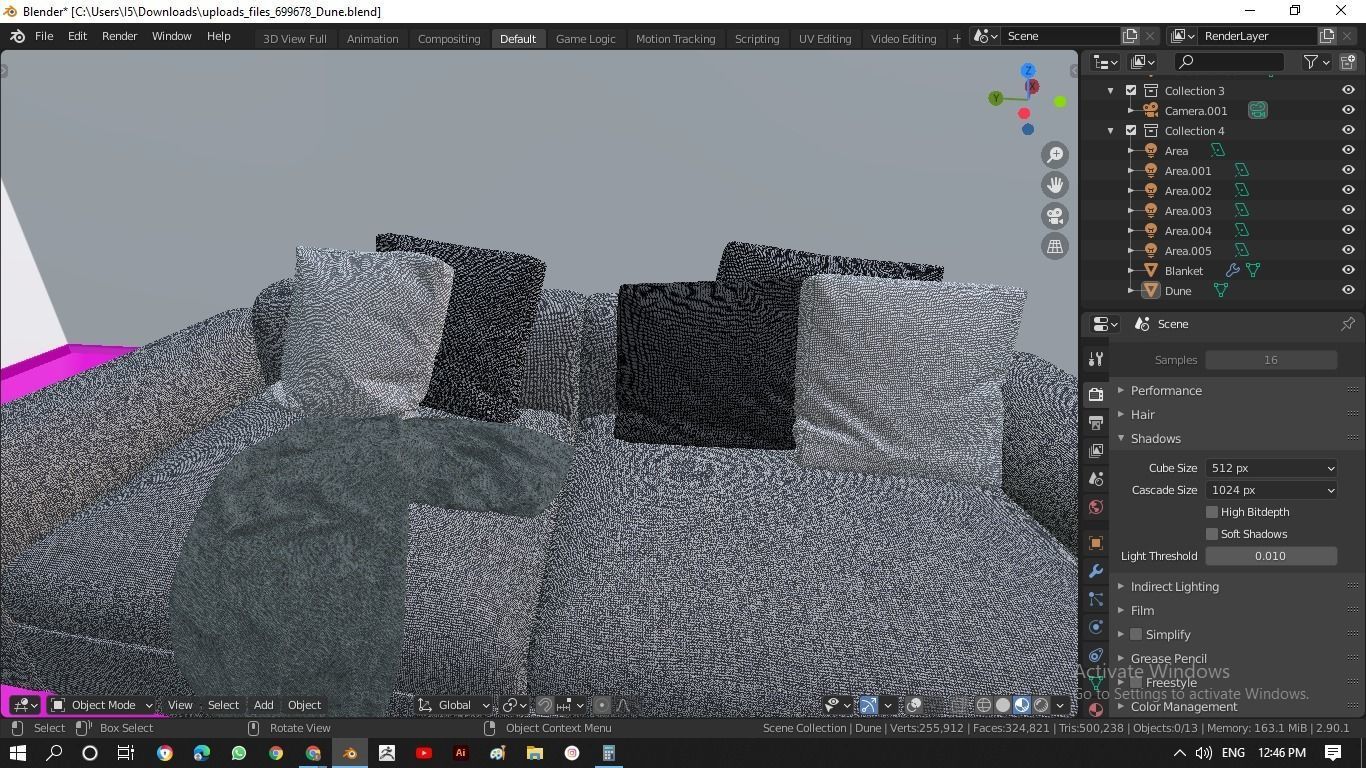Collapse Collection 4 in outliner
This screenshot has height=768, width=1366.
[x=1111, y=130]
